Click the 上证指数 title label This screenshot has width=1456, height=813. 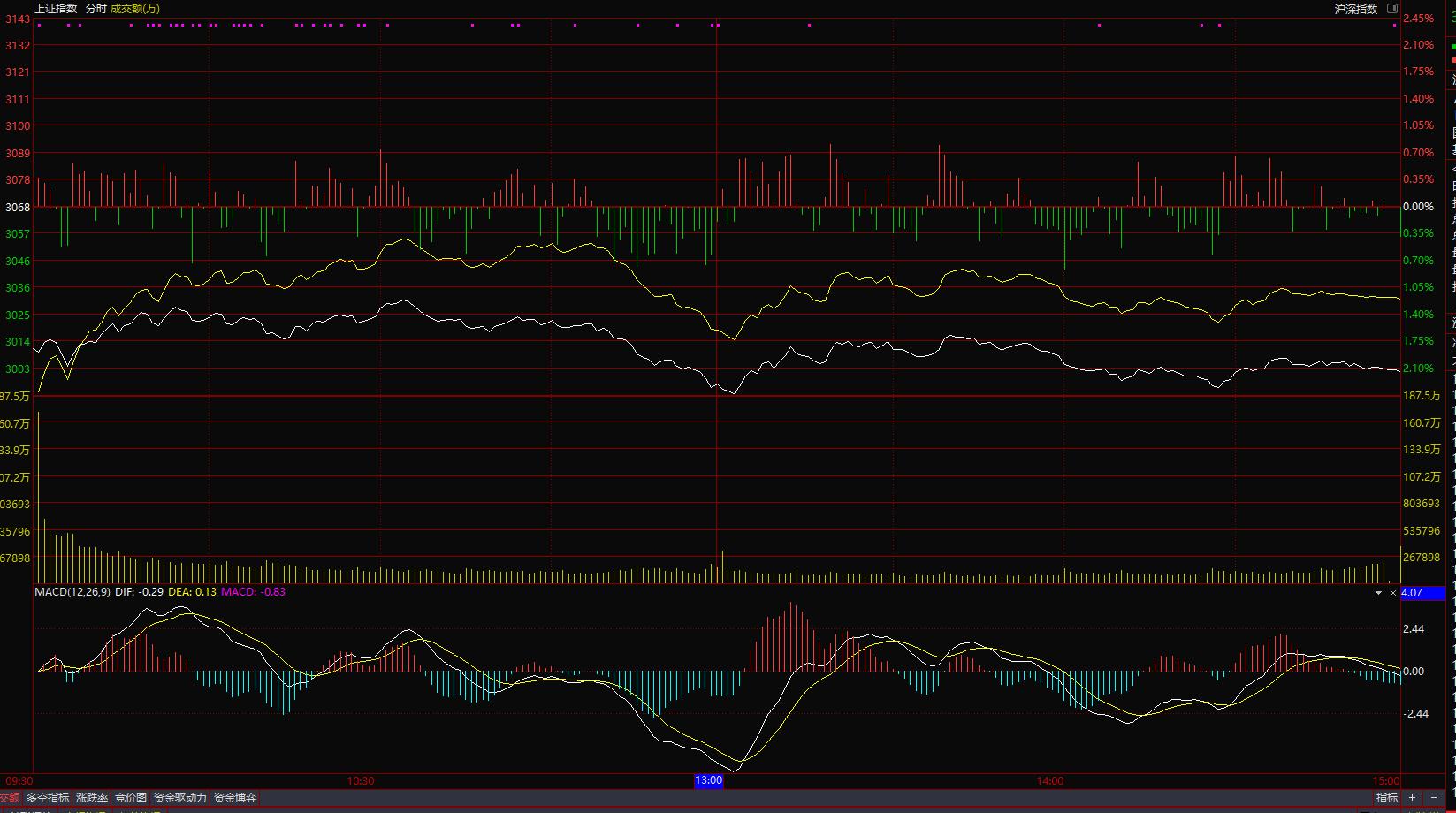coord(56,9)
